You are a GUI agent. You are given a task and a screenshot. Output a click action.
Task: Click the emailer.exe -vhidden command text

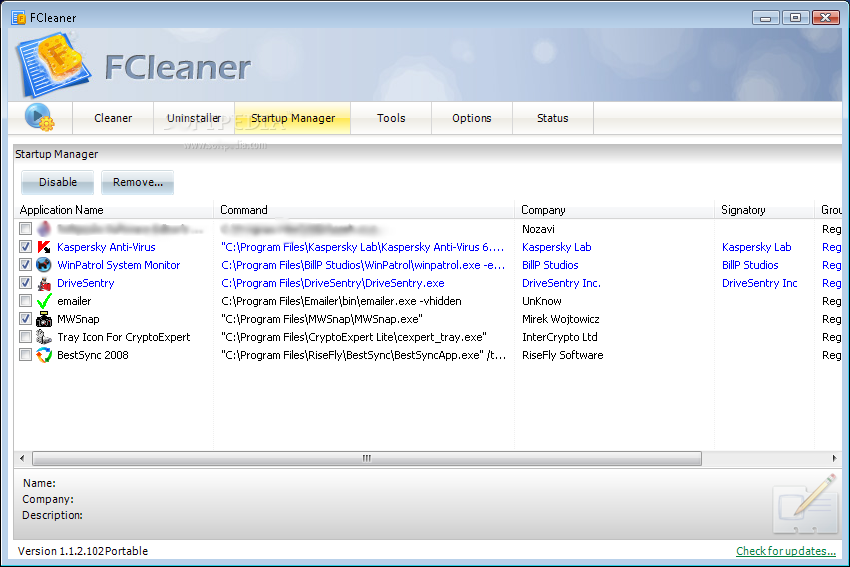pos(342,301)
